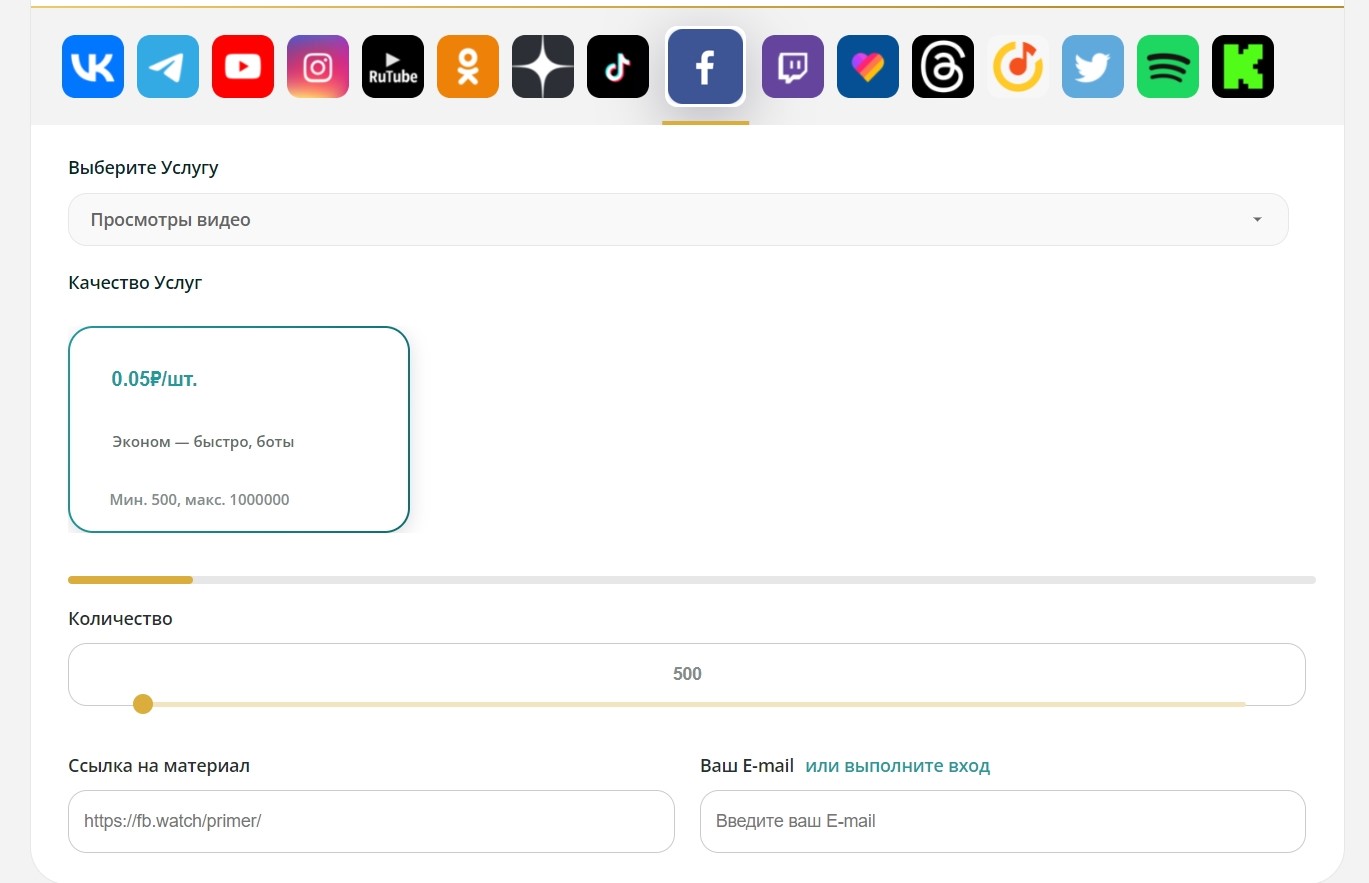Click the Выберите Услугу label
Screen dimensions: 1369x883
(143, 167)
